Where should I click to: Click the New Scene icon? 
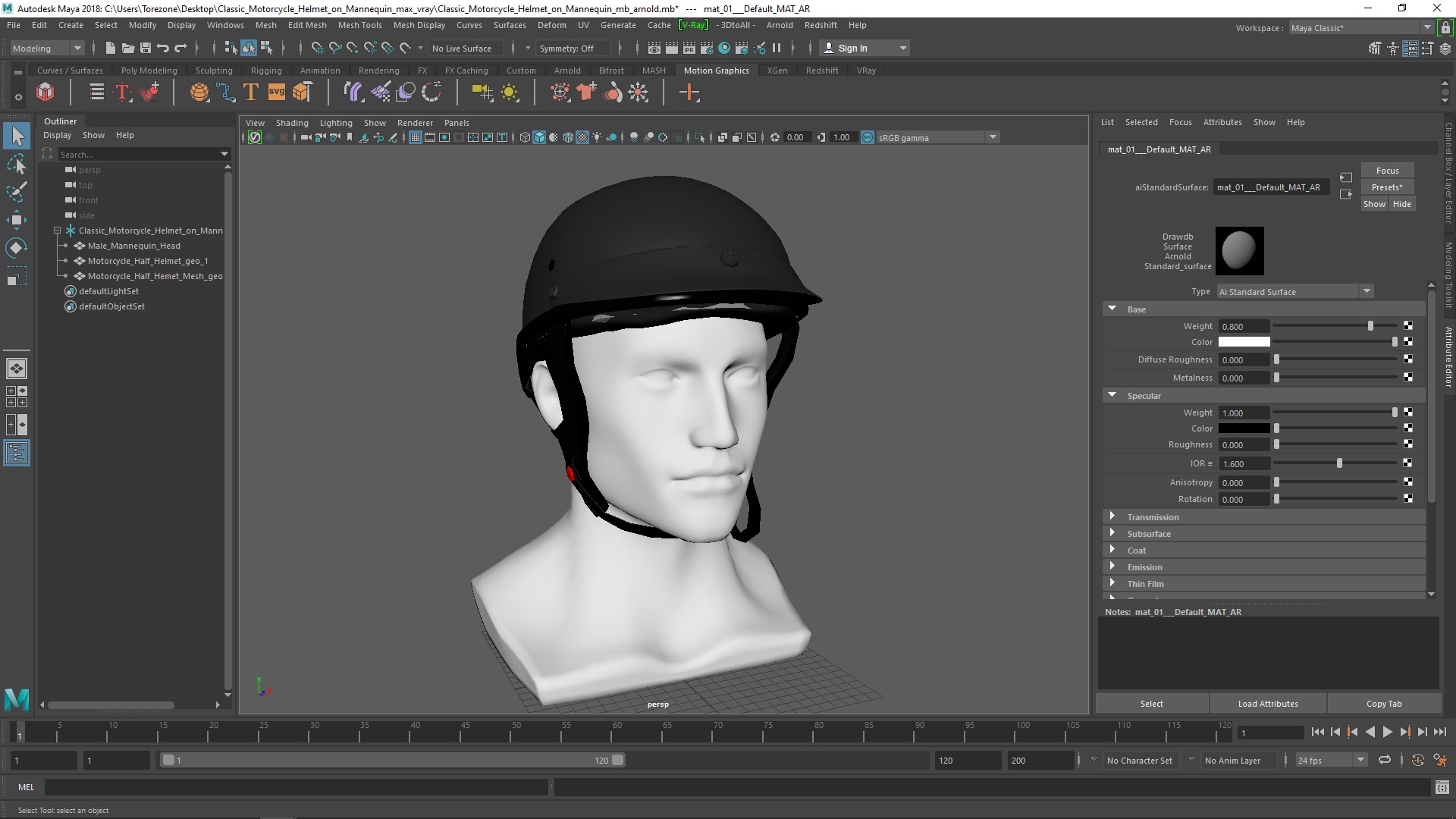click(x=111, y=48)
